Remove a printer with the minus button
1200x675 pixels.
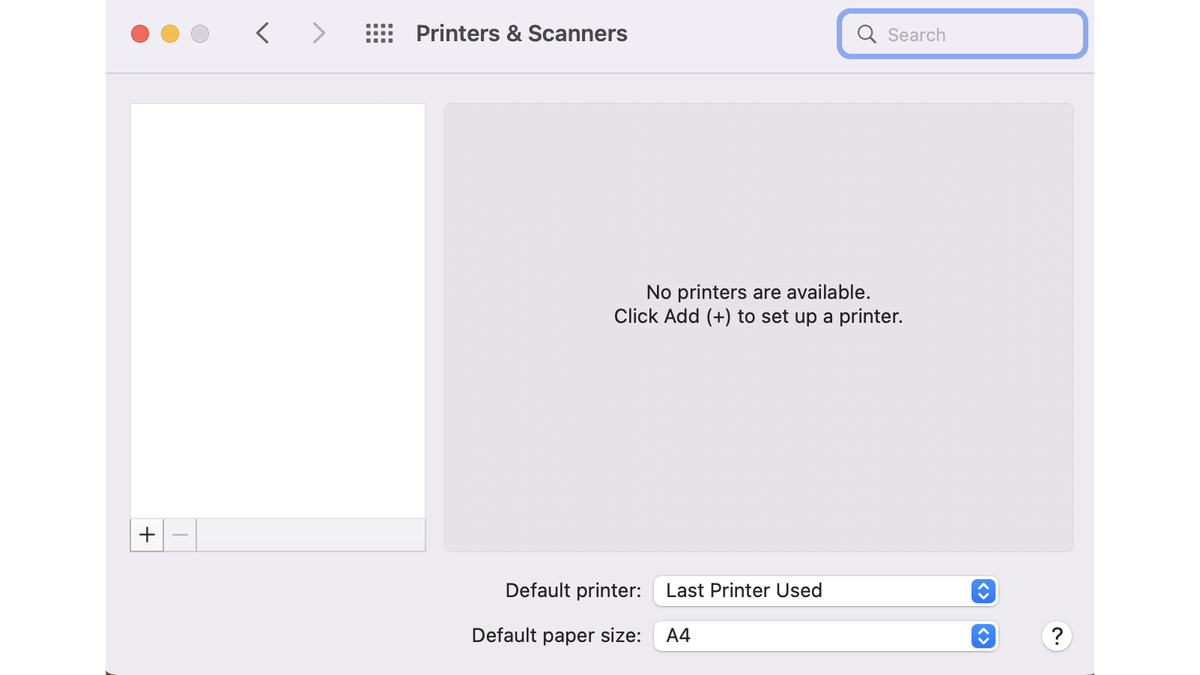point(180,535)
